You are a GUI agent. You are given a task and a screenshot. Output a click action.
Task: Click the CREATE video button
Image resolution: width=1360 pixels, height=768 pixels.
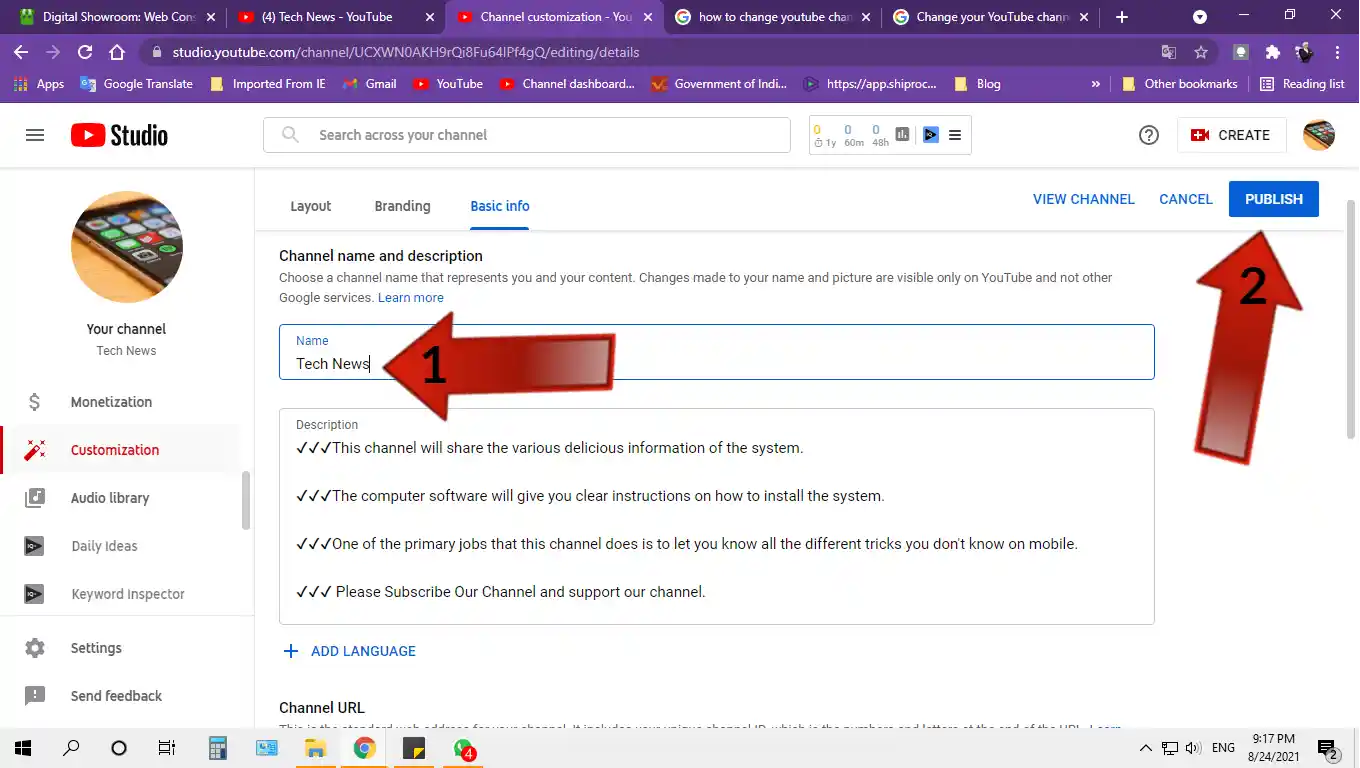click(x=1231, y=135)
